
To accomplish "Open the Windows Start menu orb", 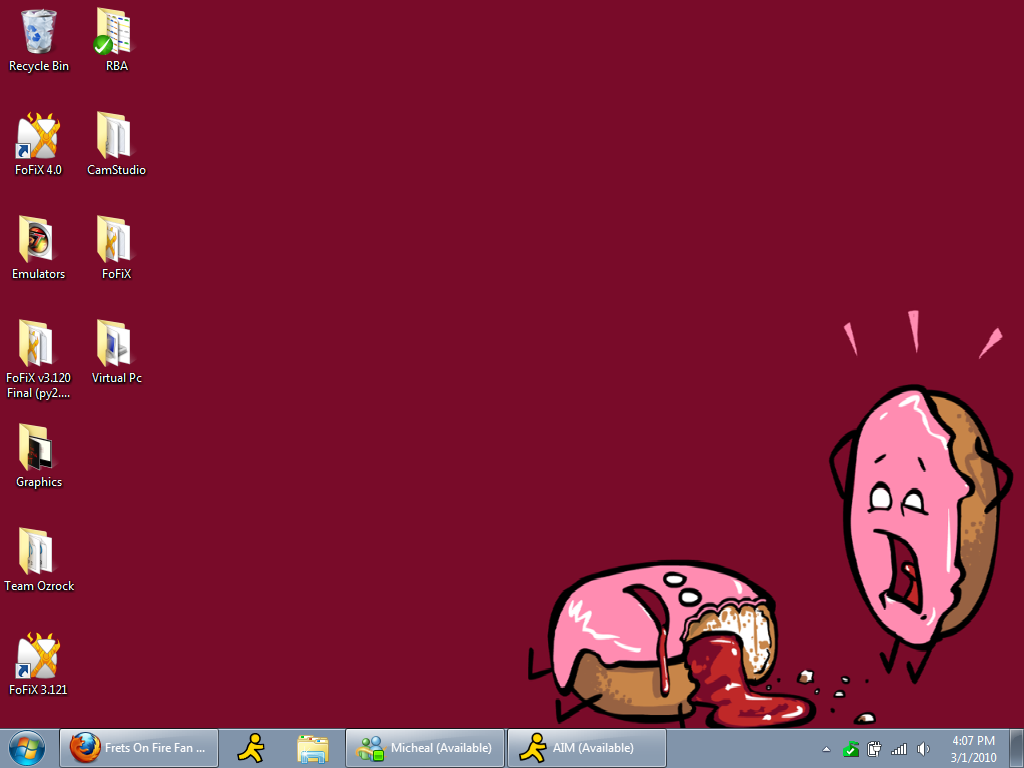I will pos(27,748).
